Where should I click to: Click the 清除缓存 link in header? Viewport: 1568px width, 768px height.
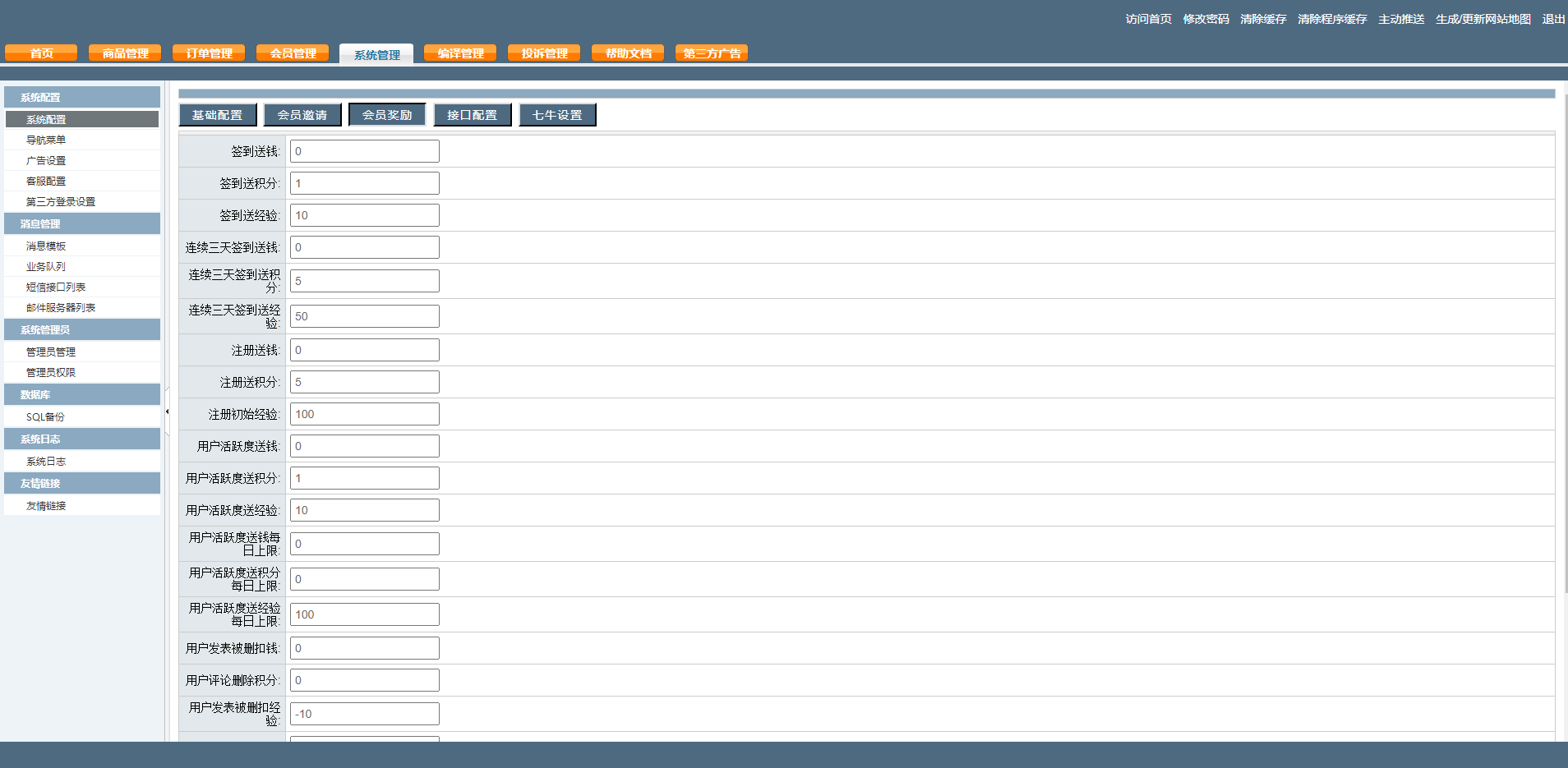pos(1263,19)
